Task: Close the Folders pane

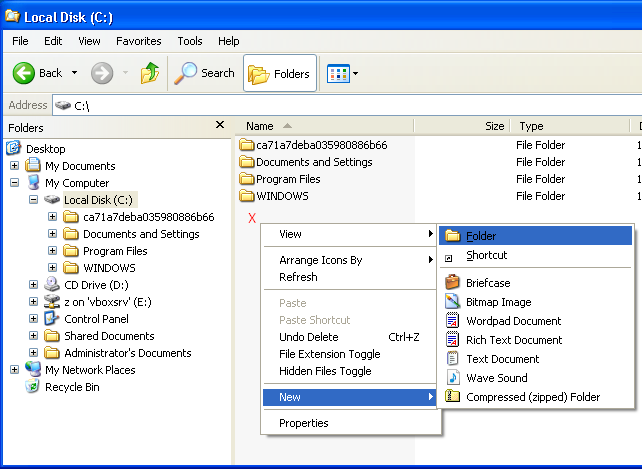Action: pos(220,125)
